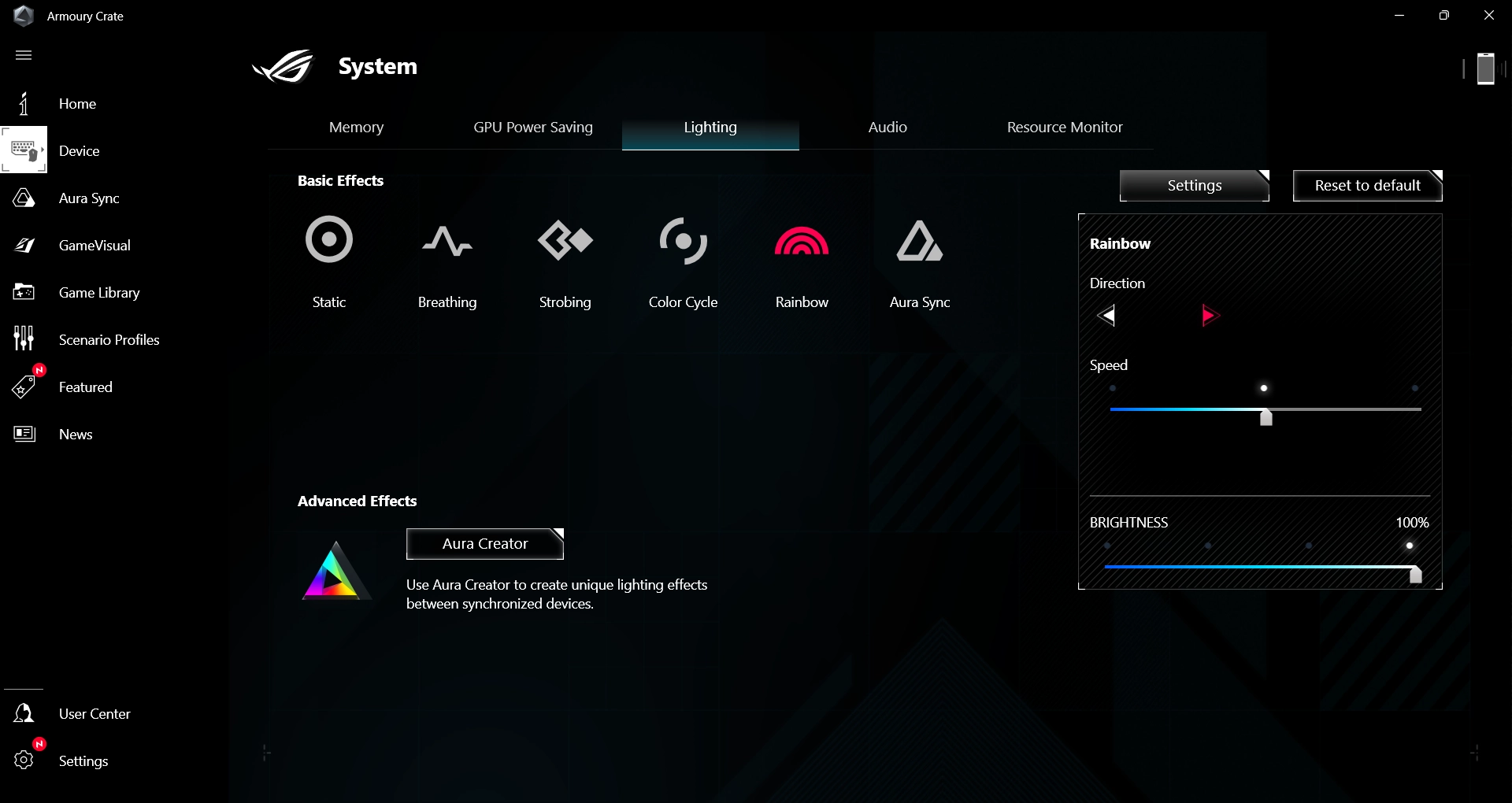Open the GPU Power Saving tab

point(533,127)
